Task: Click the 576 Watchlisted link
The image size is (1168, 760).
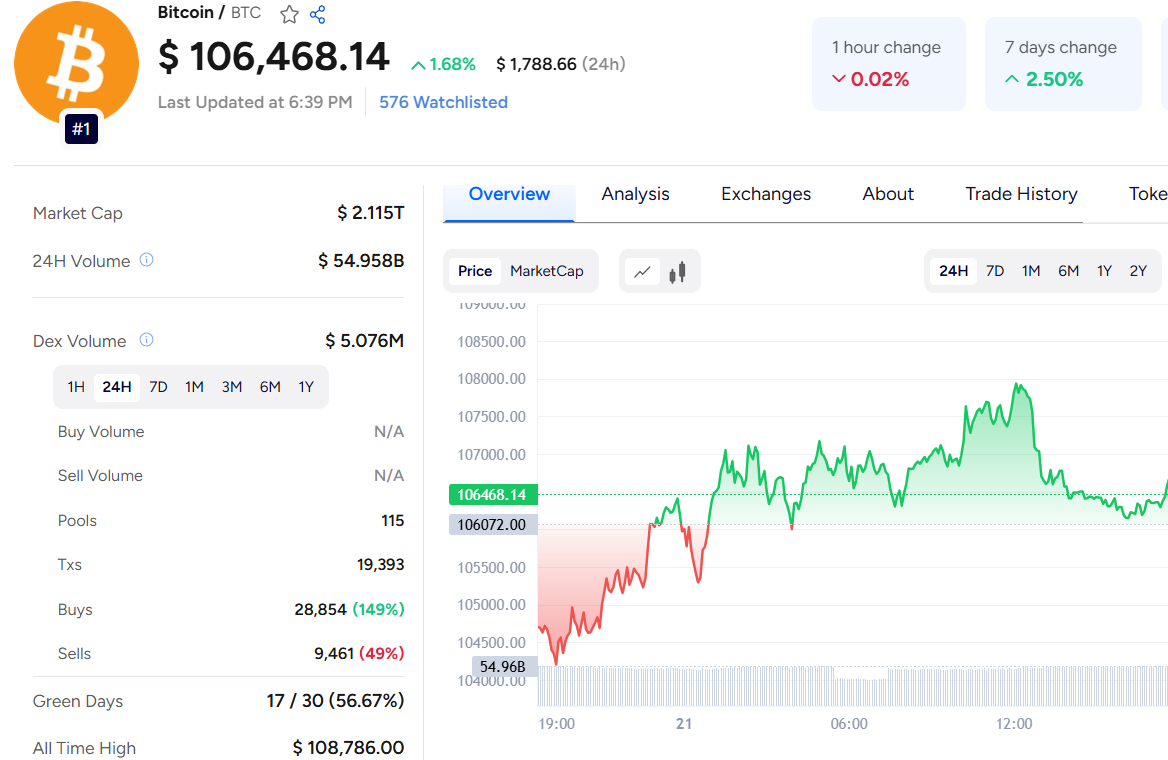Action: pos(443,102)
